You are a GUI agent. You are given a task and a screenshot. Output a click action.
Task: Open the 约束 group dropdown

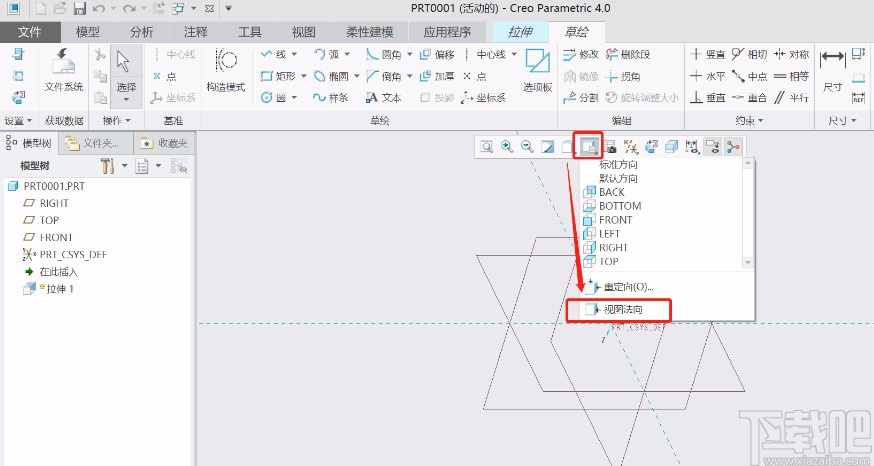pos(749,120)
